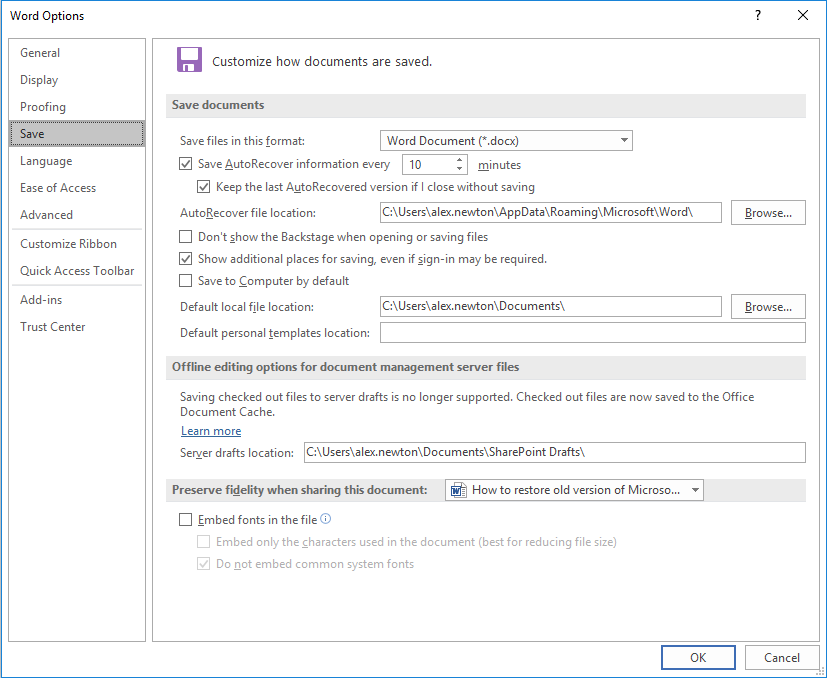Viewport: 827px width, 678px height.
Task: Follow the Learn more link
Action: click(211, 431)
